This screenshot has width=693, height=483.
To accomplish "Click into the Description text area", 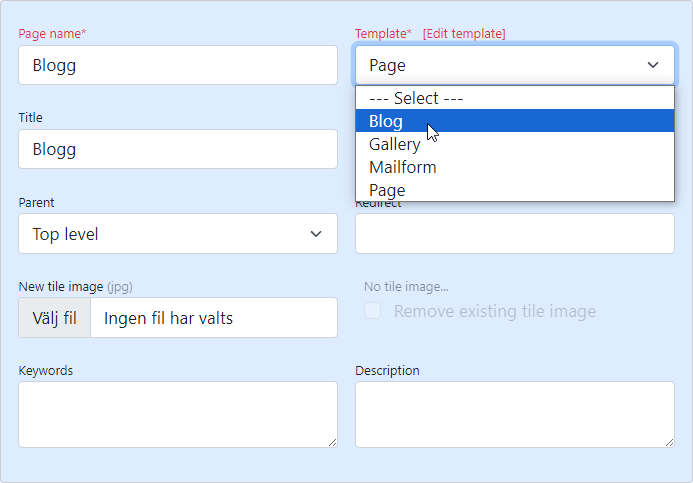I will 513,413.
